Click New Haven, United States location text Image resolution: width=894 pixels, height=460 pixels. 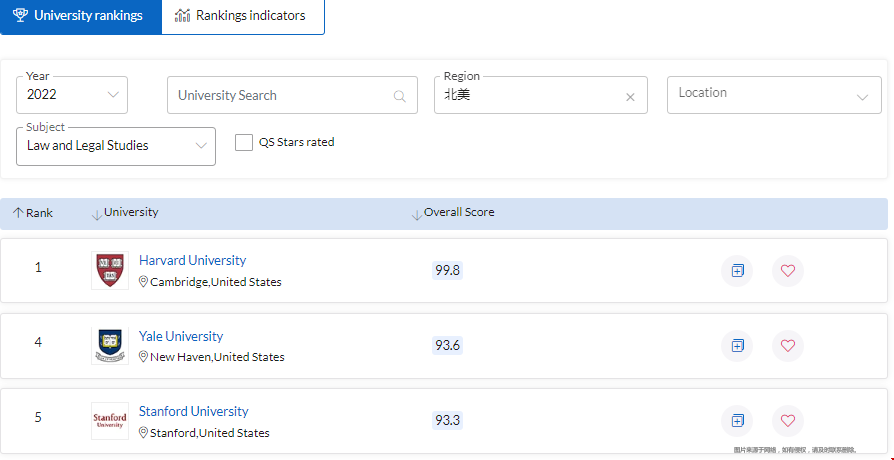[217, 357]
